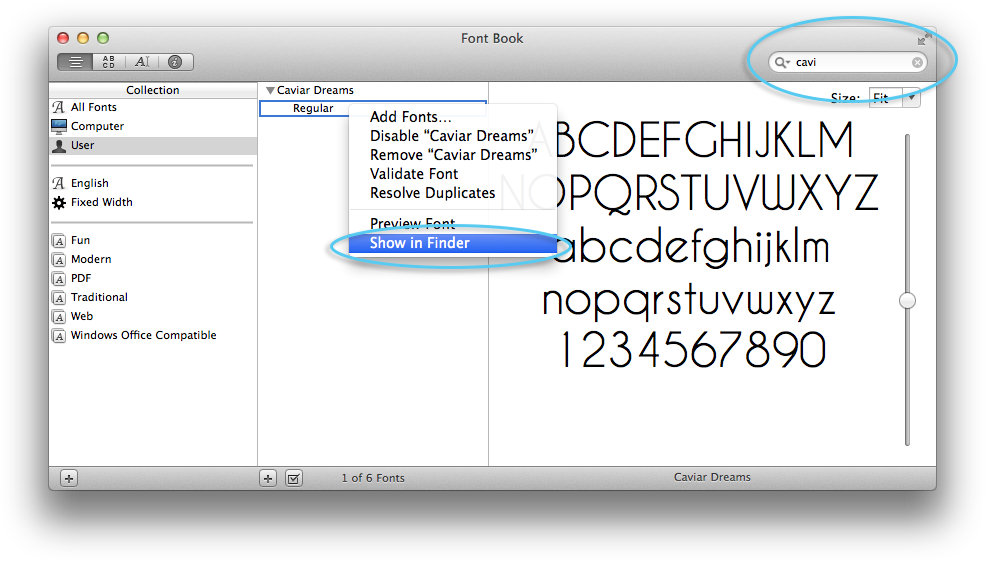
Task: Clear the search field text
Action: [917, 62]
